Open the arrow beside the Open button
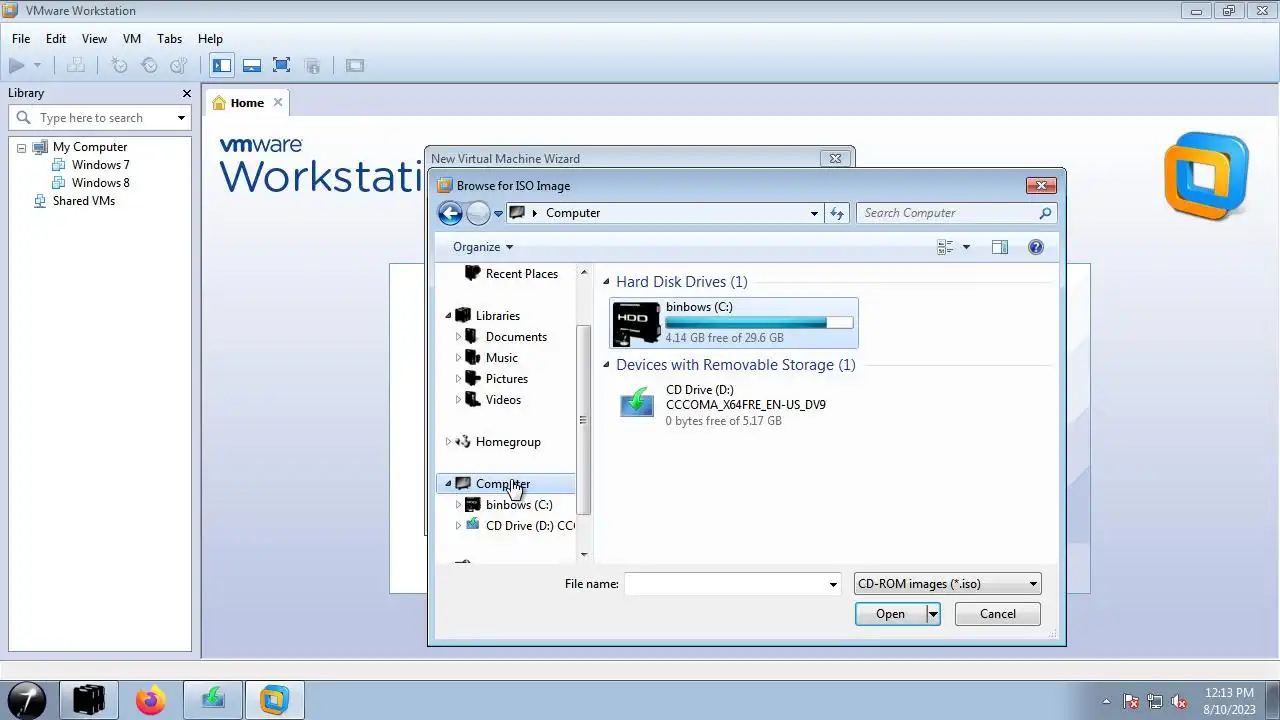The image size is (1280, 720). 933,614
